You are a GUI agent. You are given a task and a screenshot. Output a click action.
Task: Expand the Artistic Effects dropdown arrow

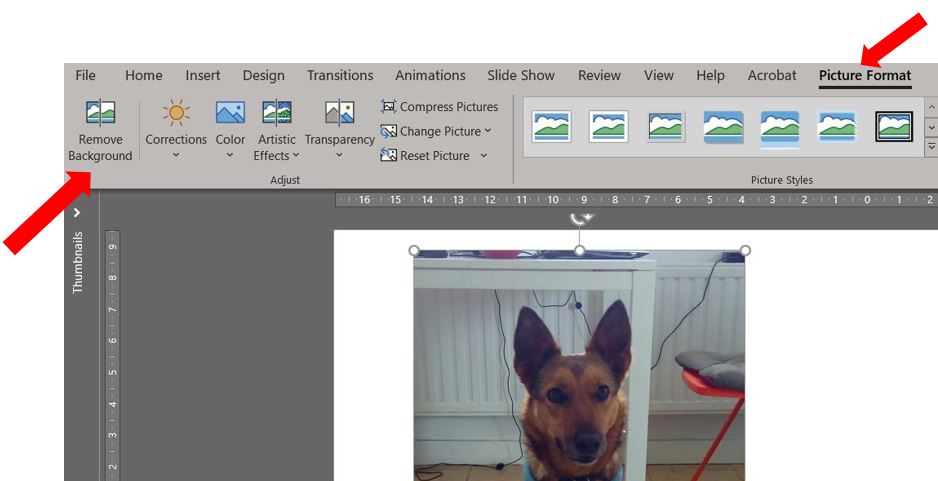click(296, 156)
